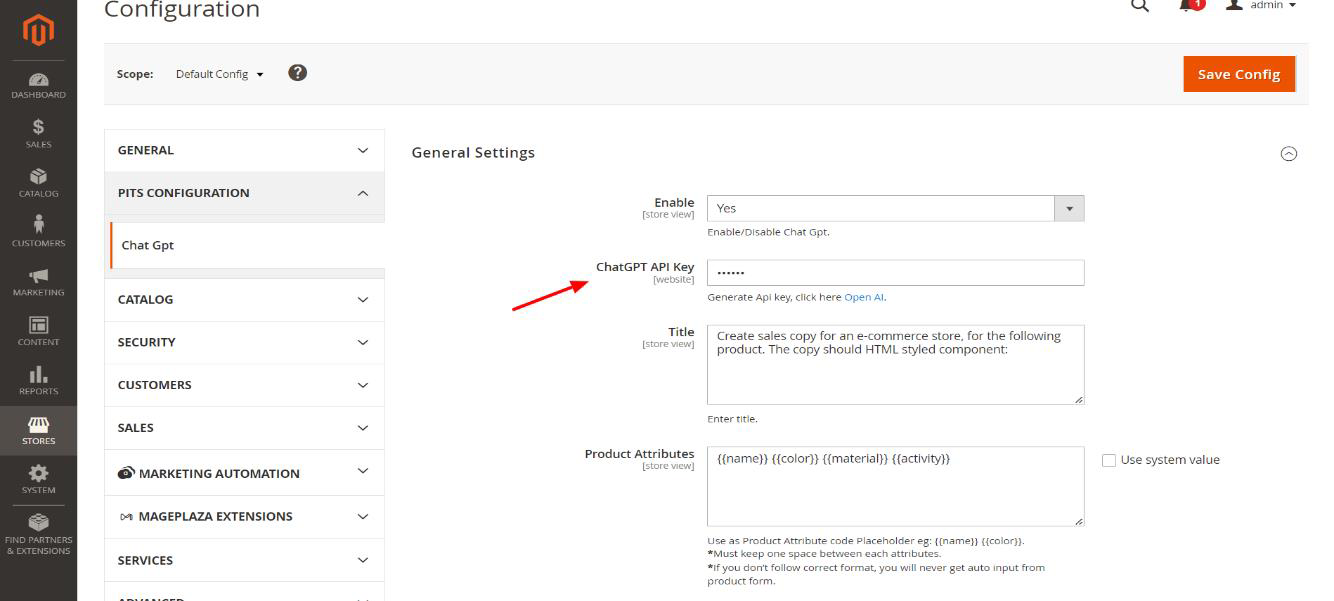This screenshot has width=1334, height=601.
Task: Collapse the General Settings section
Action: pos(1289,153)
